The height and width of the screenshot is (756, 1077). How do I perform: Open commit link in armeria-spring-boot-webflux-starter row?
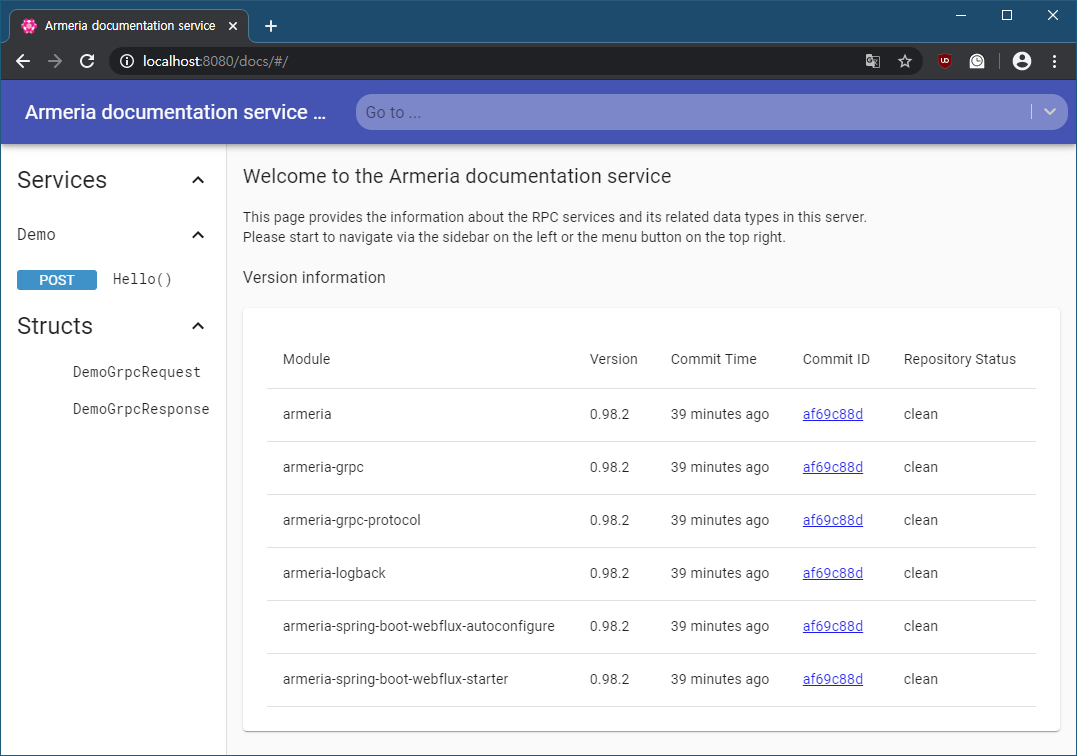[x=832, y=678]
